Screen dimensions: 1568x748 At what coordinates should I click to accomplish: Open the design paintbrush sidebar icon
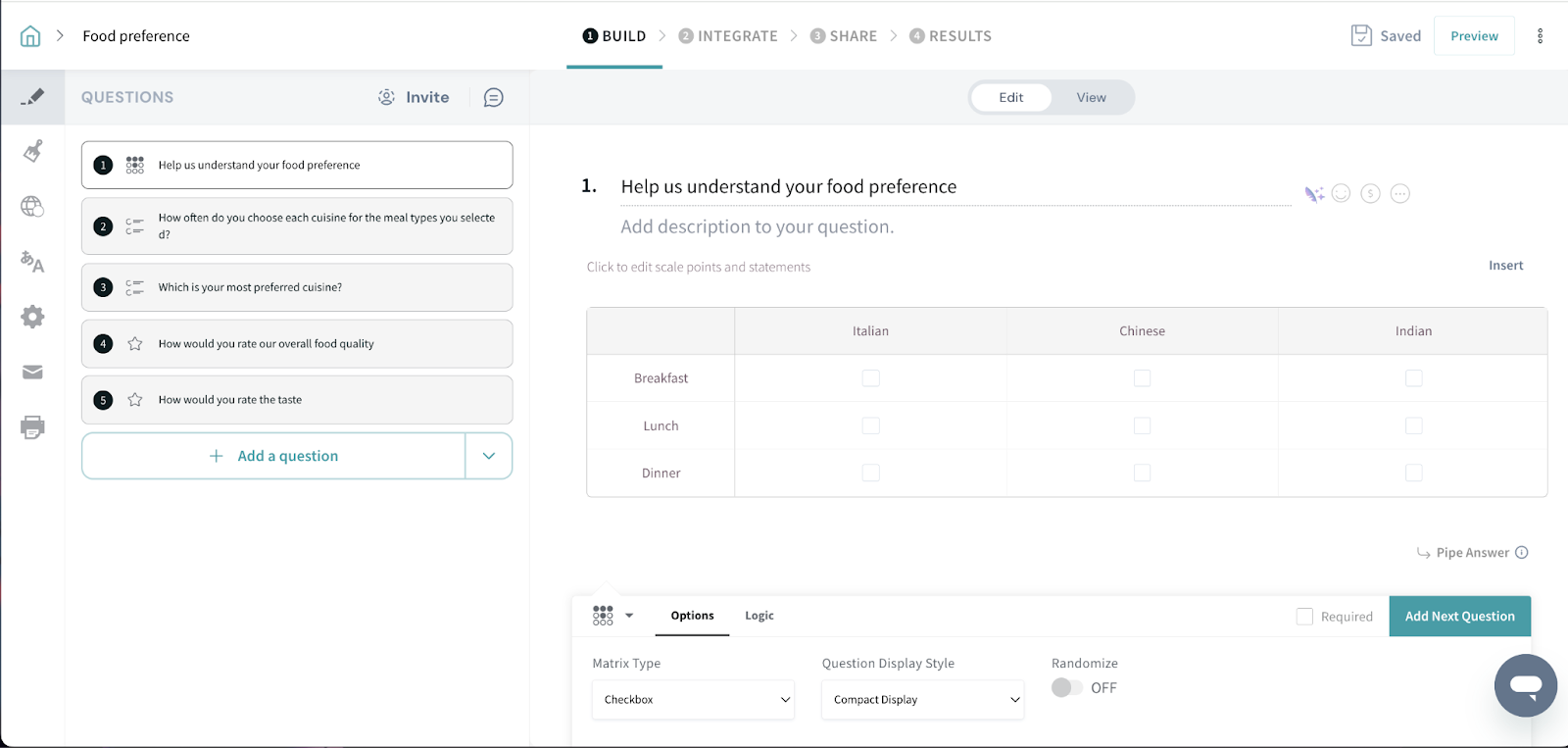click(x=32, y=151)
